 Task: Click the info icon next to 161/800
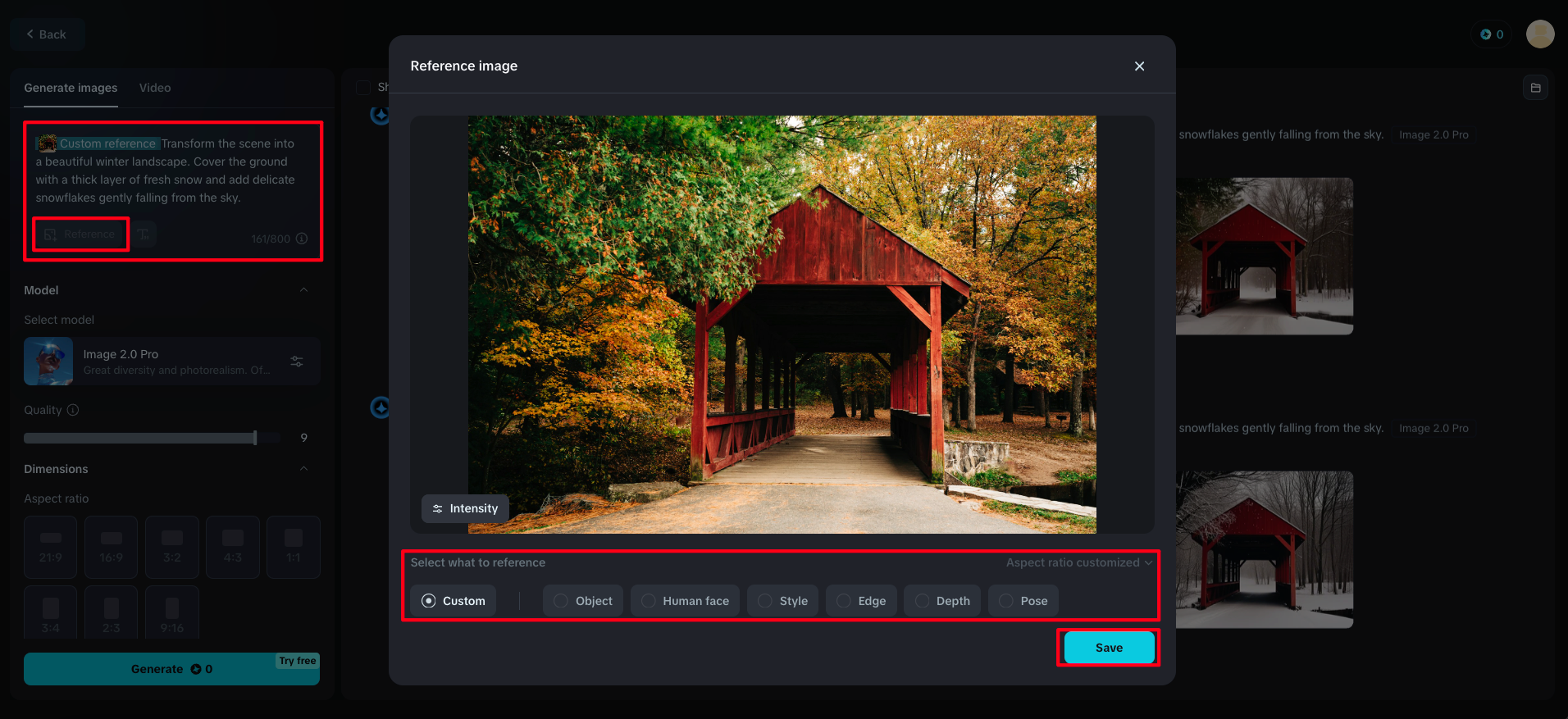[302, 239]
